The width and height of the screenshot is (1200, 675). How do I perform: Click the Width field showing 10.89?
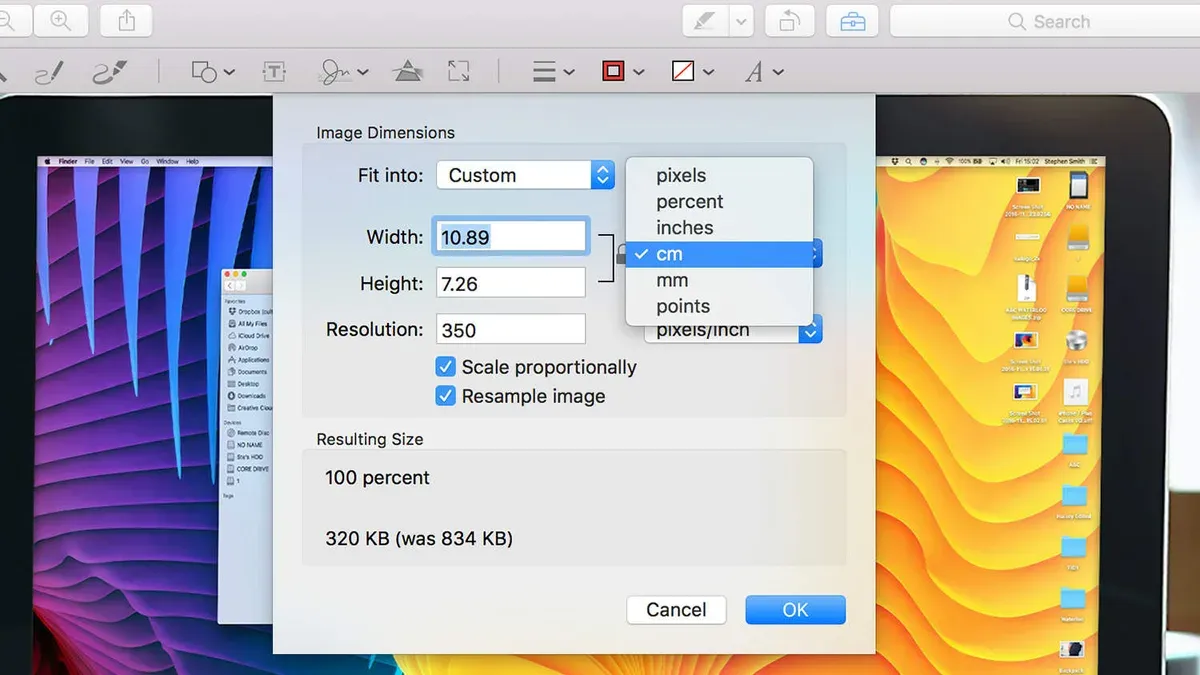[x=511, y=237]
